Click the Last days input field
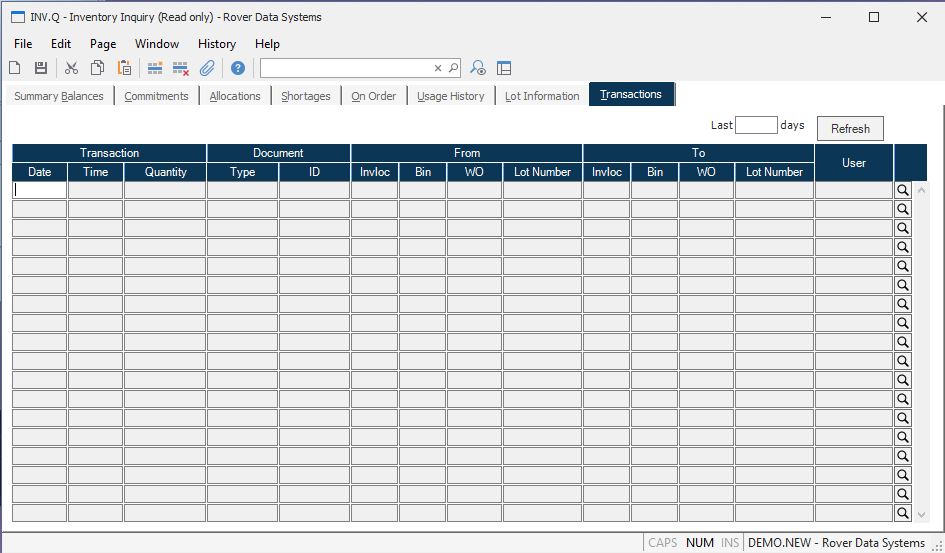 pyautogui.click(x=755, y=126)
